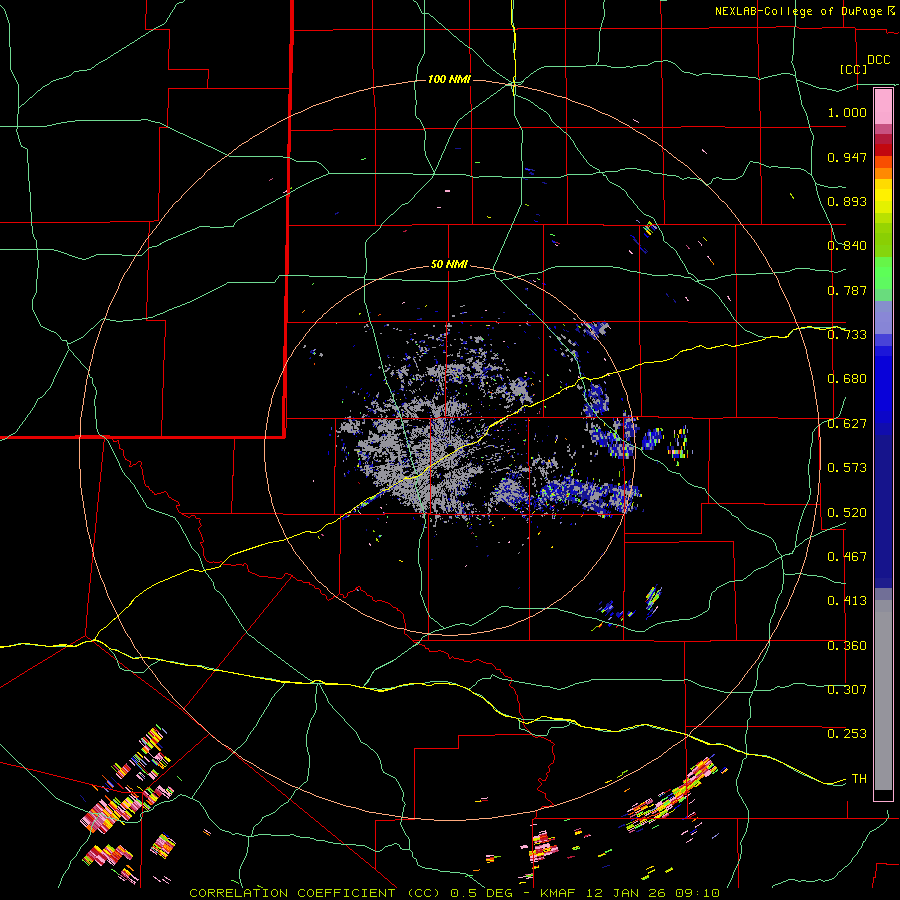900x900 pixels.
Task: Select the 50 NMI range ring label
Action: (449, 265)
